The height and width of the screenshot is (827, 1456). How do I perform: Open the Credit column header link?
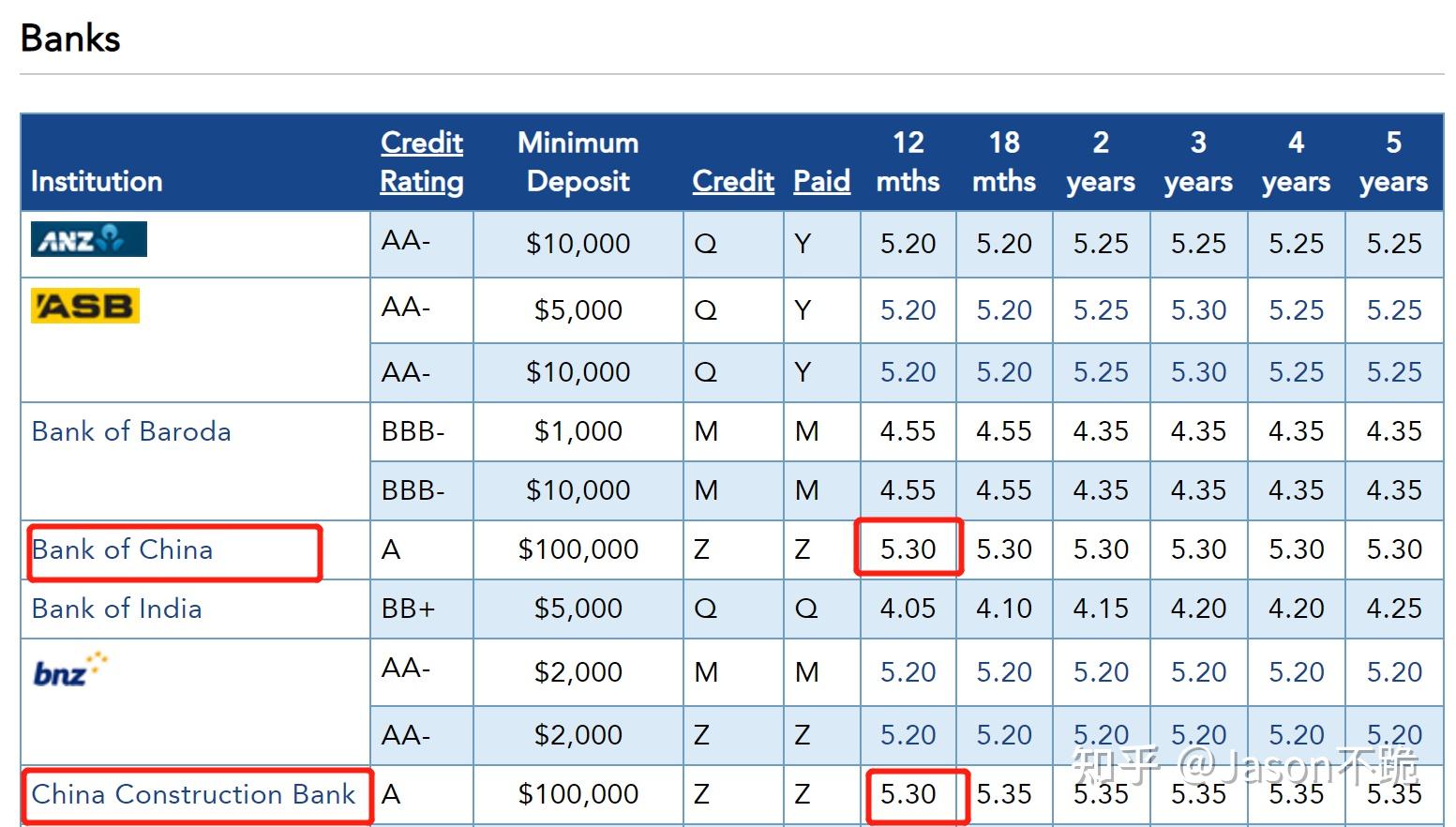(733, 181)
